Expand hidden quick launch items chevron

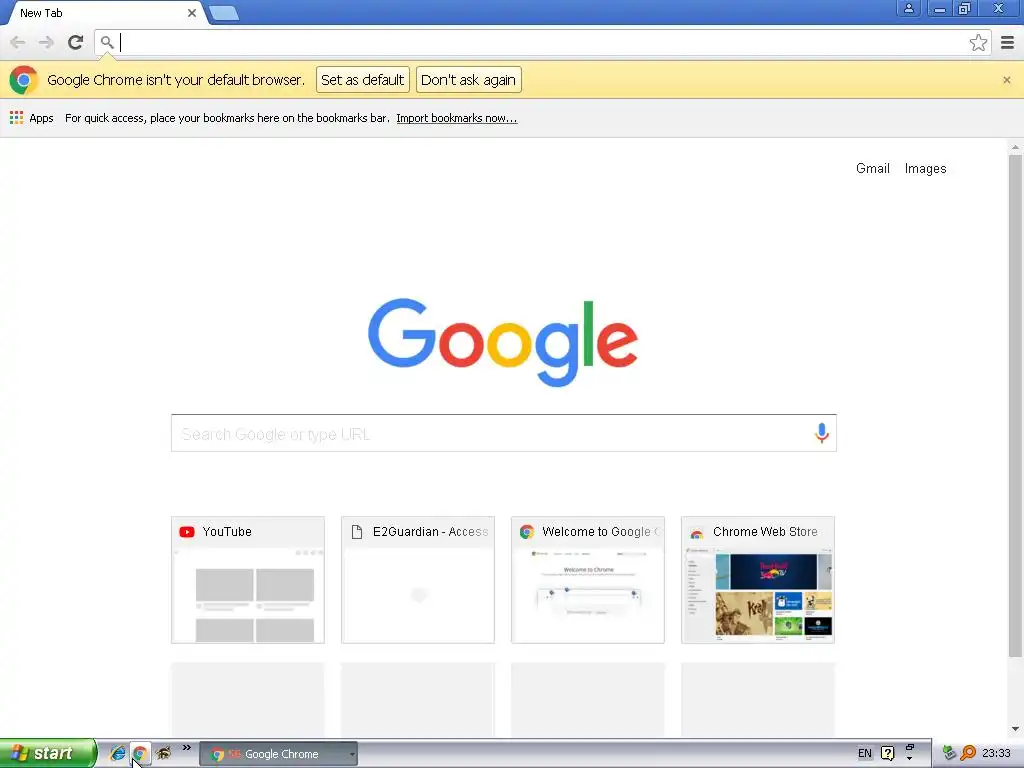[187, 748]
